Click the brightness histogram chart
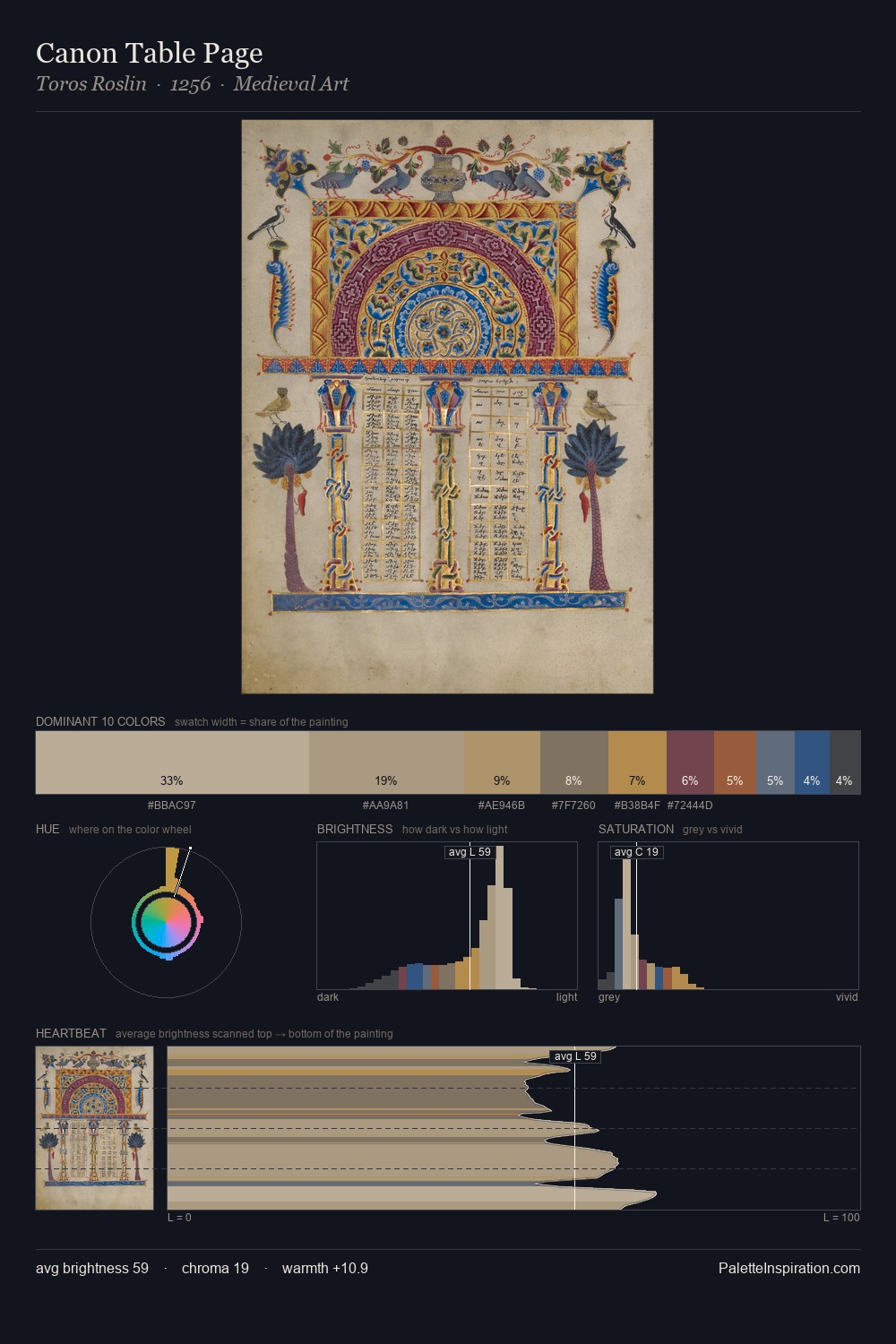 click(x=447, y=916)
